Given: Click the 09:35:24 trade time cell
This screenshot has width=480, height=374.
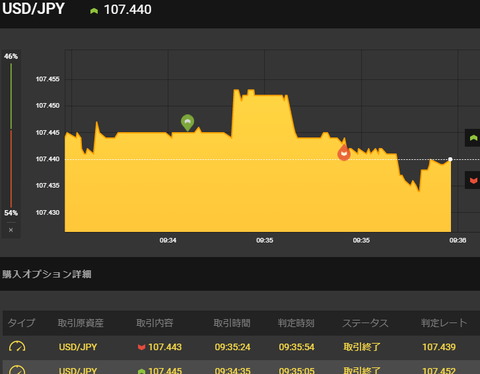Looking at the screenshot, I should (233, 347).
